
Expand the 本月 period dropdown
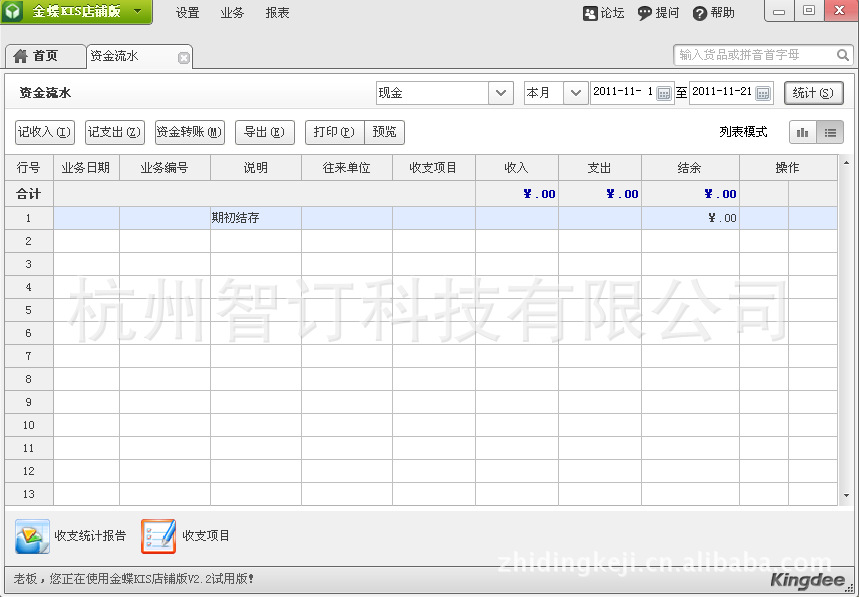point(576,93)
